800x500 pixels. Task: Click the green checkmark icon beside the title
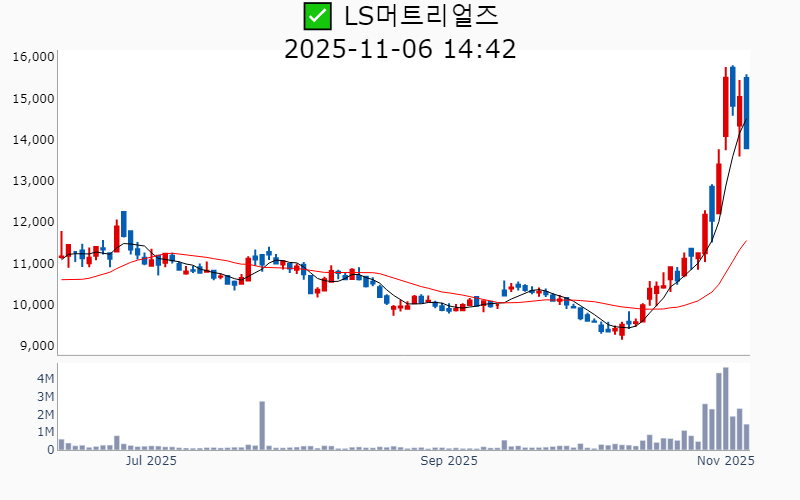coord(317,16)
